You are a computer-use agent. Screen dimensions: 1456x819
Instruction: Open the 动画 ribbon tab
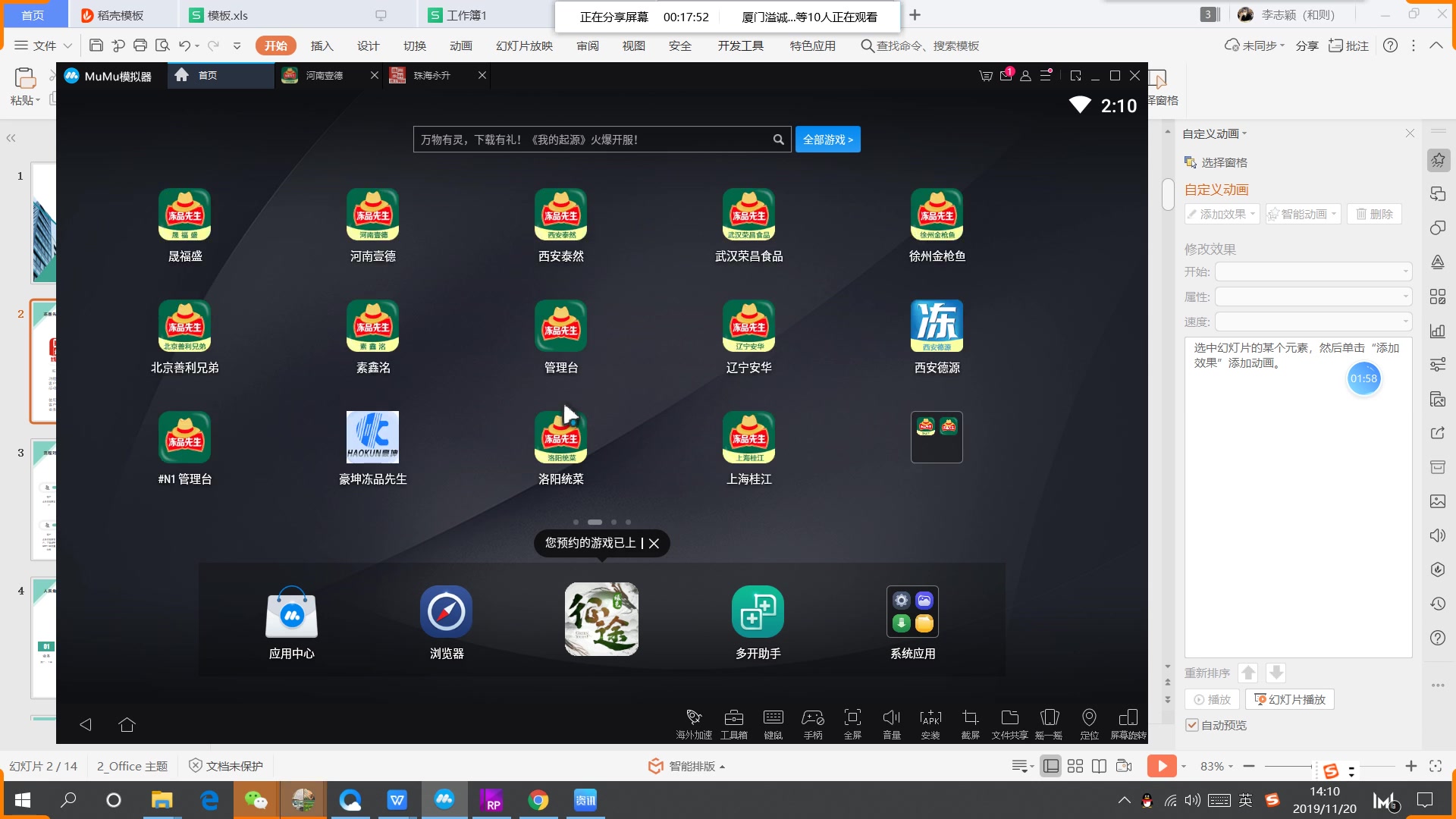click(460, 45)
